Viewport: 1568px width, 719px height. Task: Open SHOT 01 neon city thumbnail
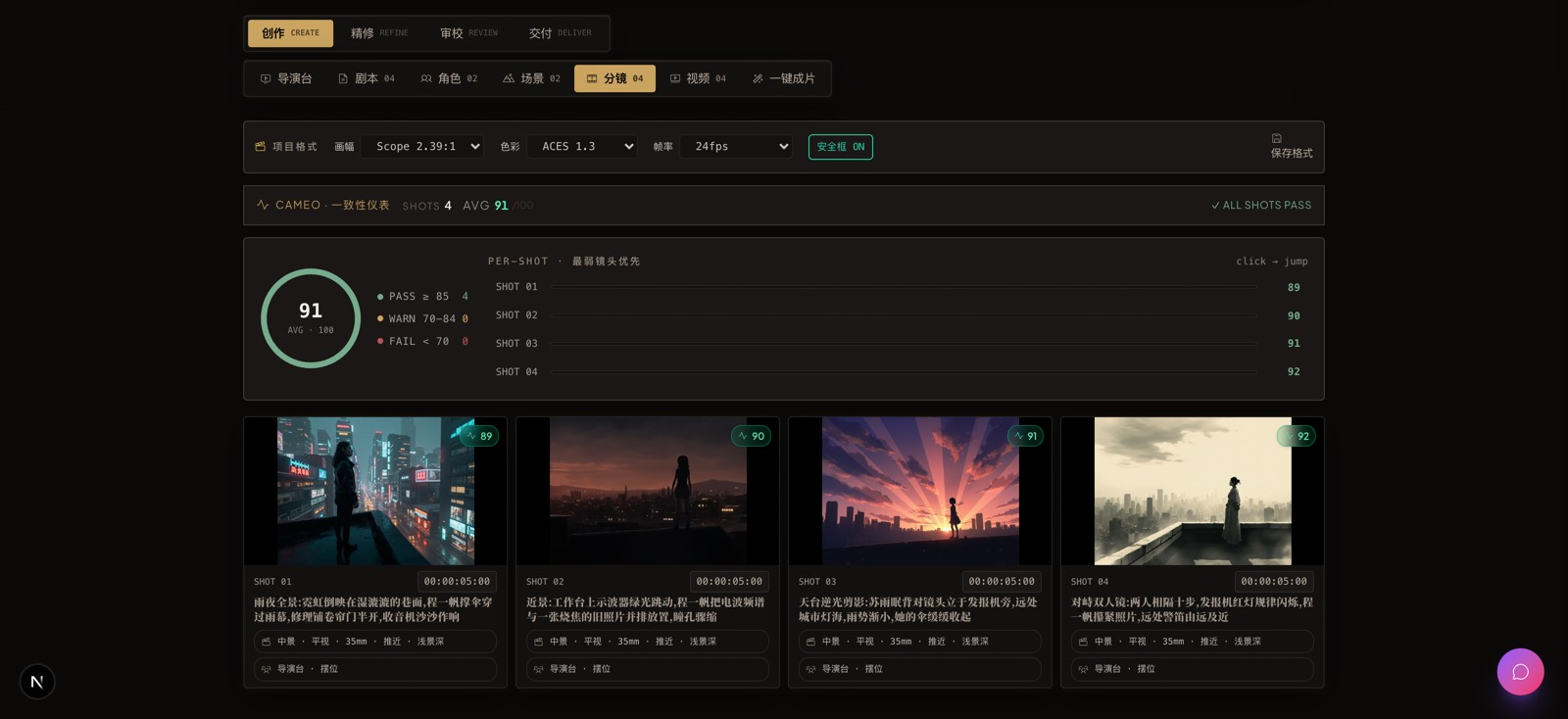coord(375,491)
